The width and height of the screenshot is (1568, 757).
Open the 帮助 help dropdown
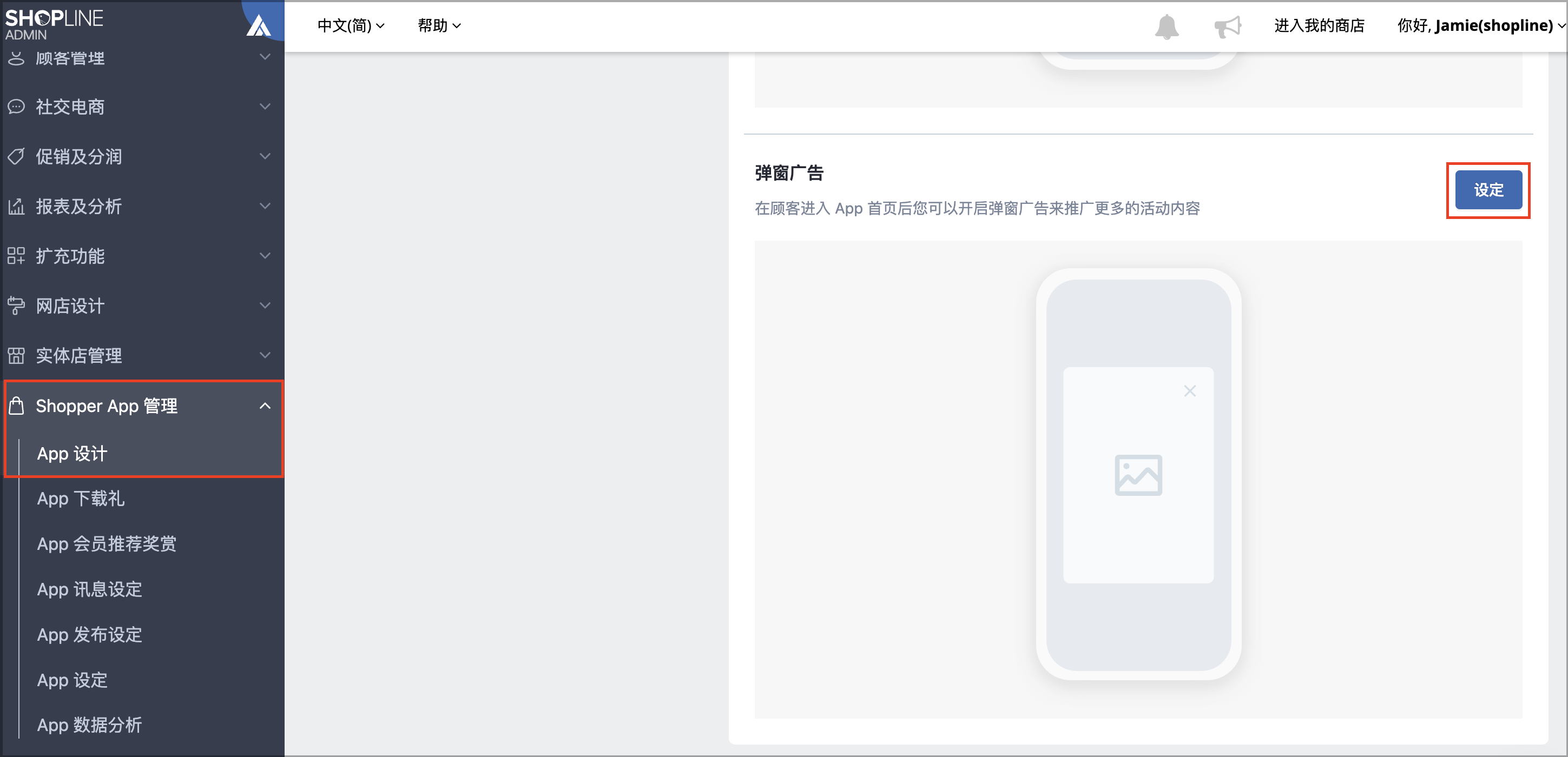click(x=439, y=25)
